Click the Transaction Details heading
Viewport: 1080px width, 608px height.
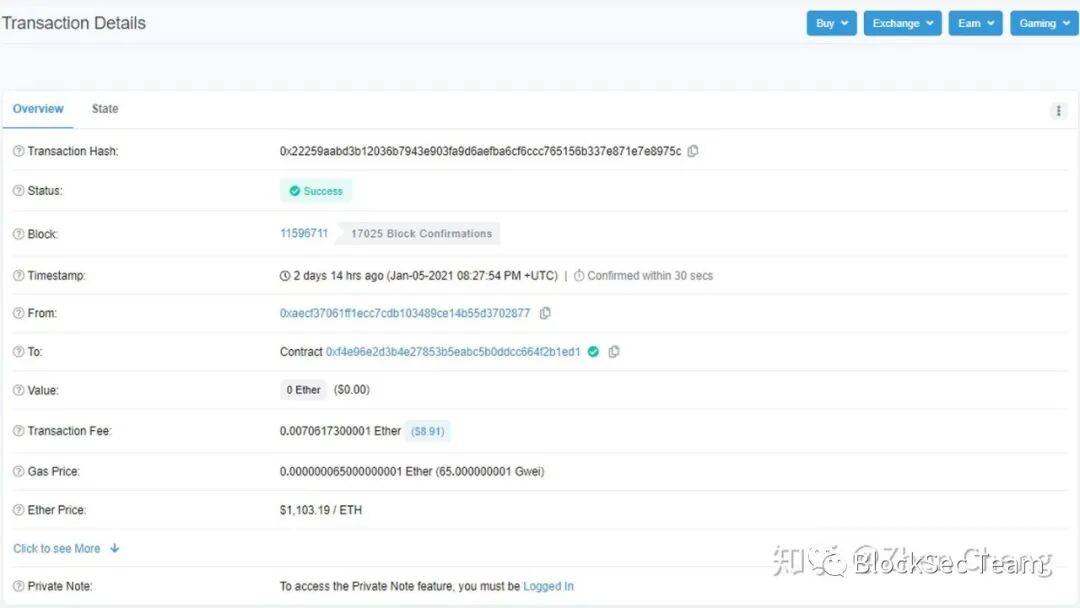point(74,23)
